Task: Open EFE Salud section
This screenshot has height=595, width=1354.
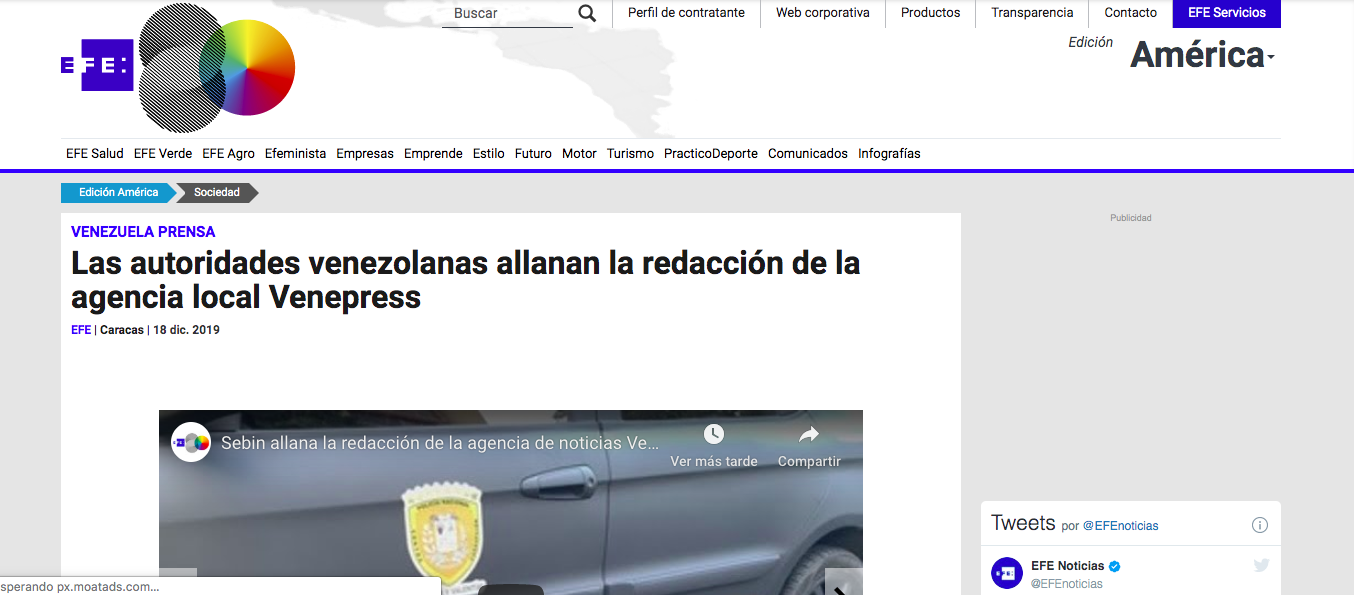Action: point(95,154)
